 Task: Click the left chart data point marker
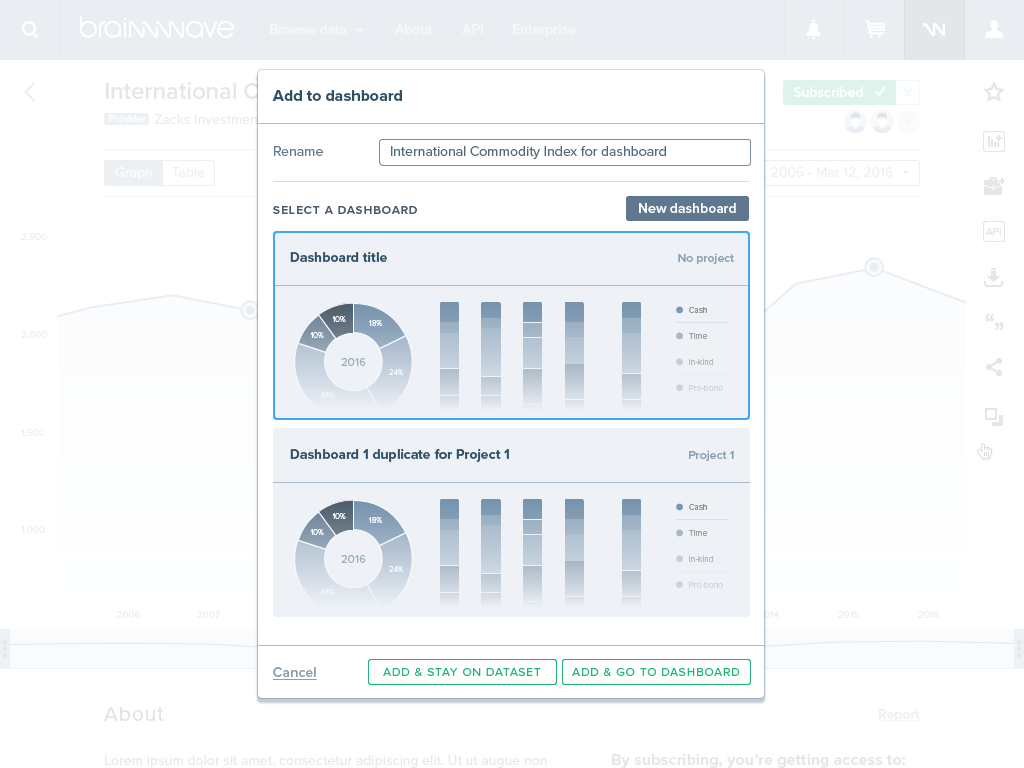pos(249,310)
